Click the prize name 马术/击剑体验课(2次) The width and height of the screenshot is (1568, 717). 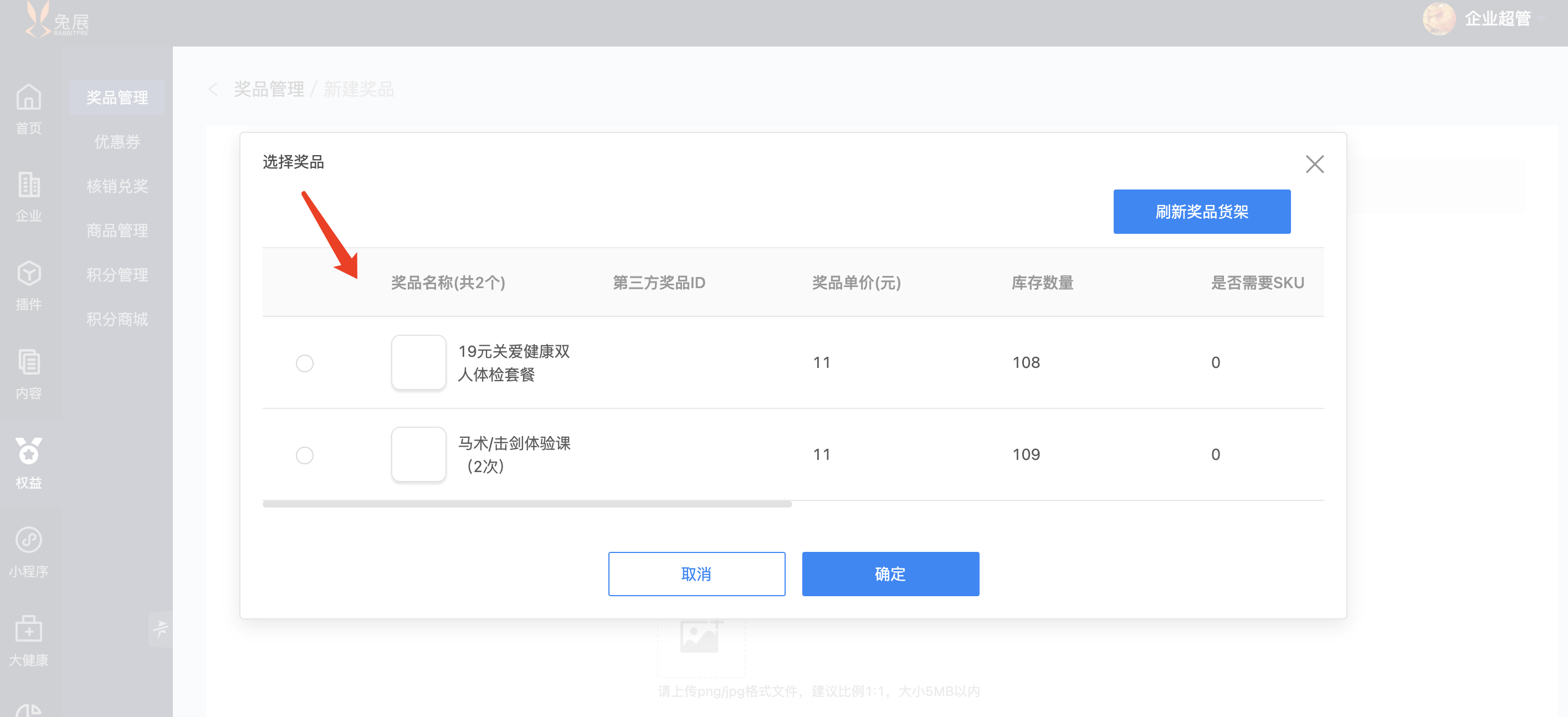pos(514,455)
